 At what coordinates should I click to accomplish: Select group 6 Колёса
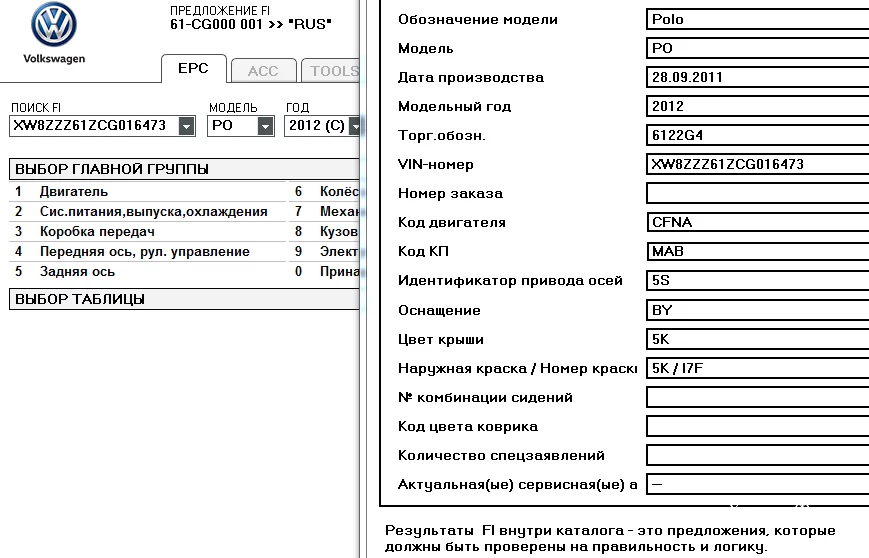tap(324, 192)
